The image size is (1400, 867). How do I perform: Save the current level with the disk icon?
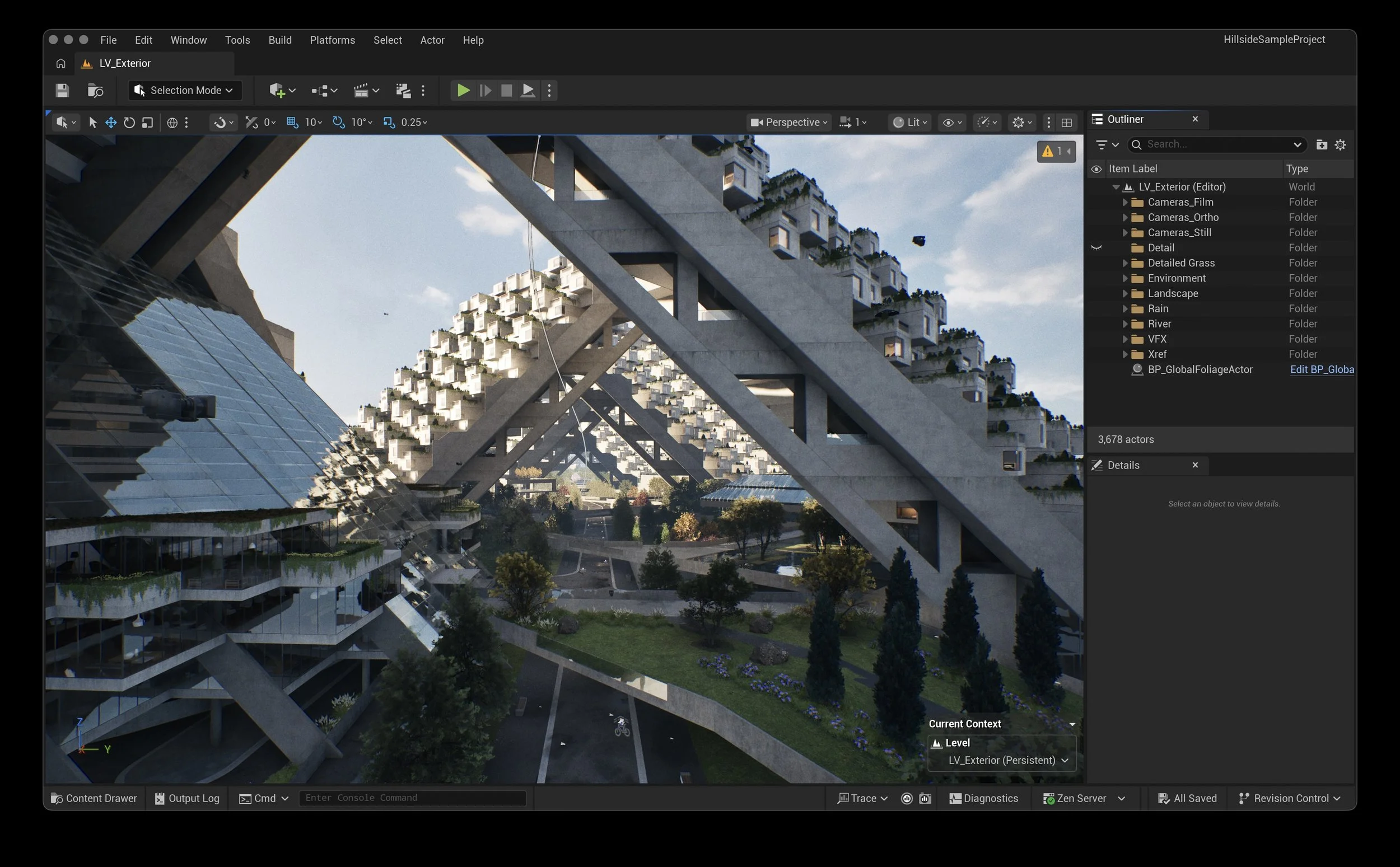(62, 91)
